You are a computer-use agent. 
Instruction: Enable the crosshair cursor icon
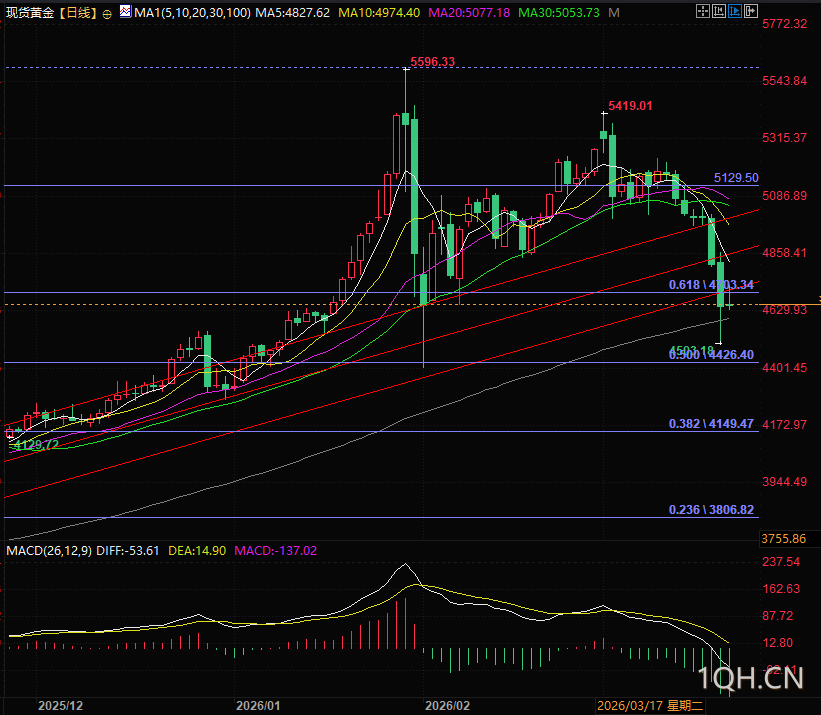click(x=703, y=11)
